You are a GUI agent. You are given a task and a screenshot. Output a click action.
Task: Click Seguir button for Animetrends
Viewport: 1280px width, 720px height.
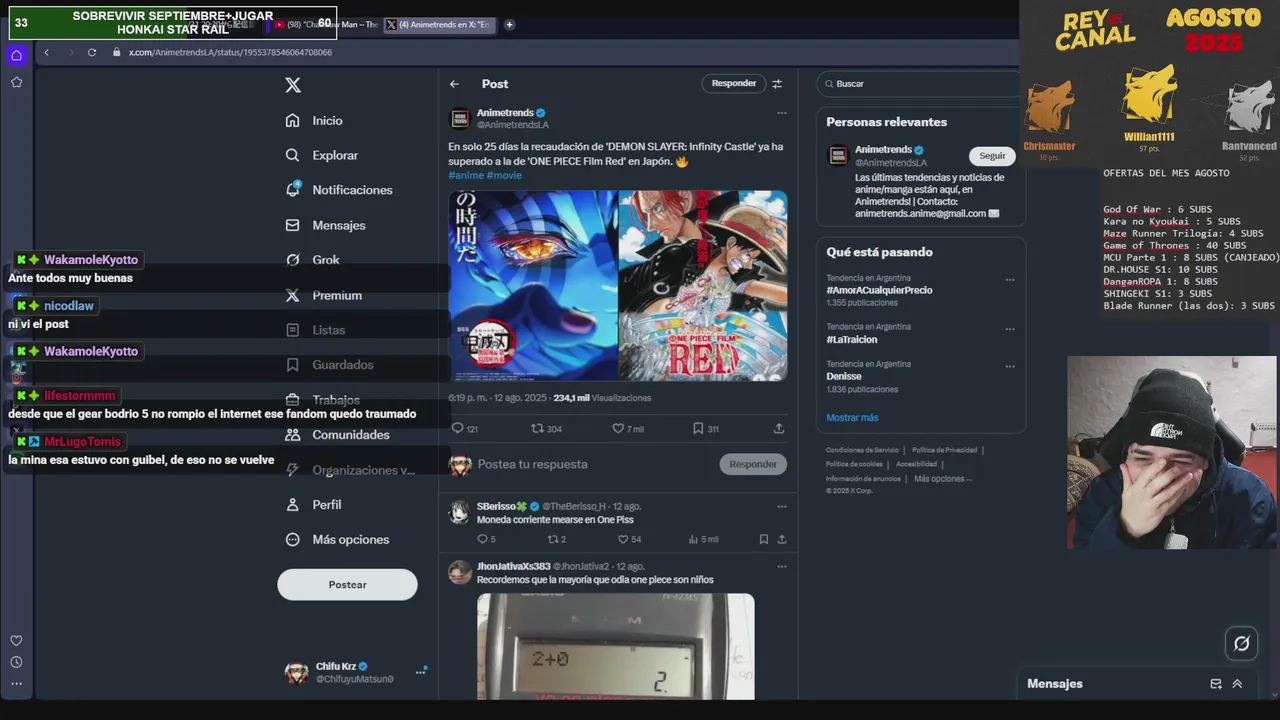click(992, 156)
